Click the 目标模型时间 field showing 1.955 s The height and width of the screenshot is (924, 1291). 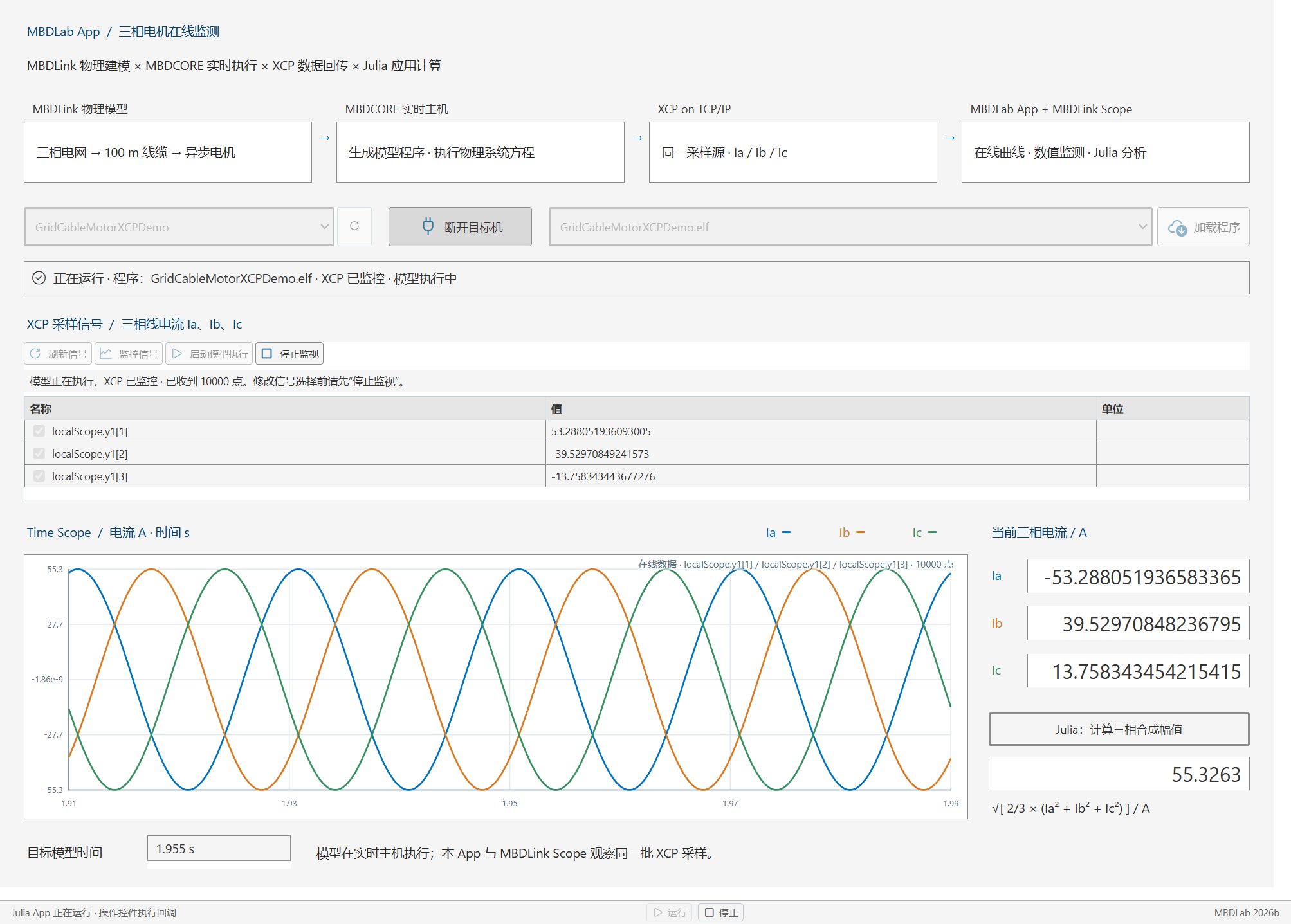coord(219,848)
